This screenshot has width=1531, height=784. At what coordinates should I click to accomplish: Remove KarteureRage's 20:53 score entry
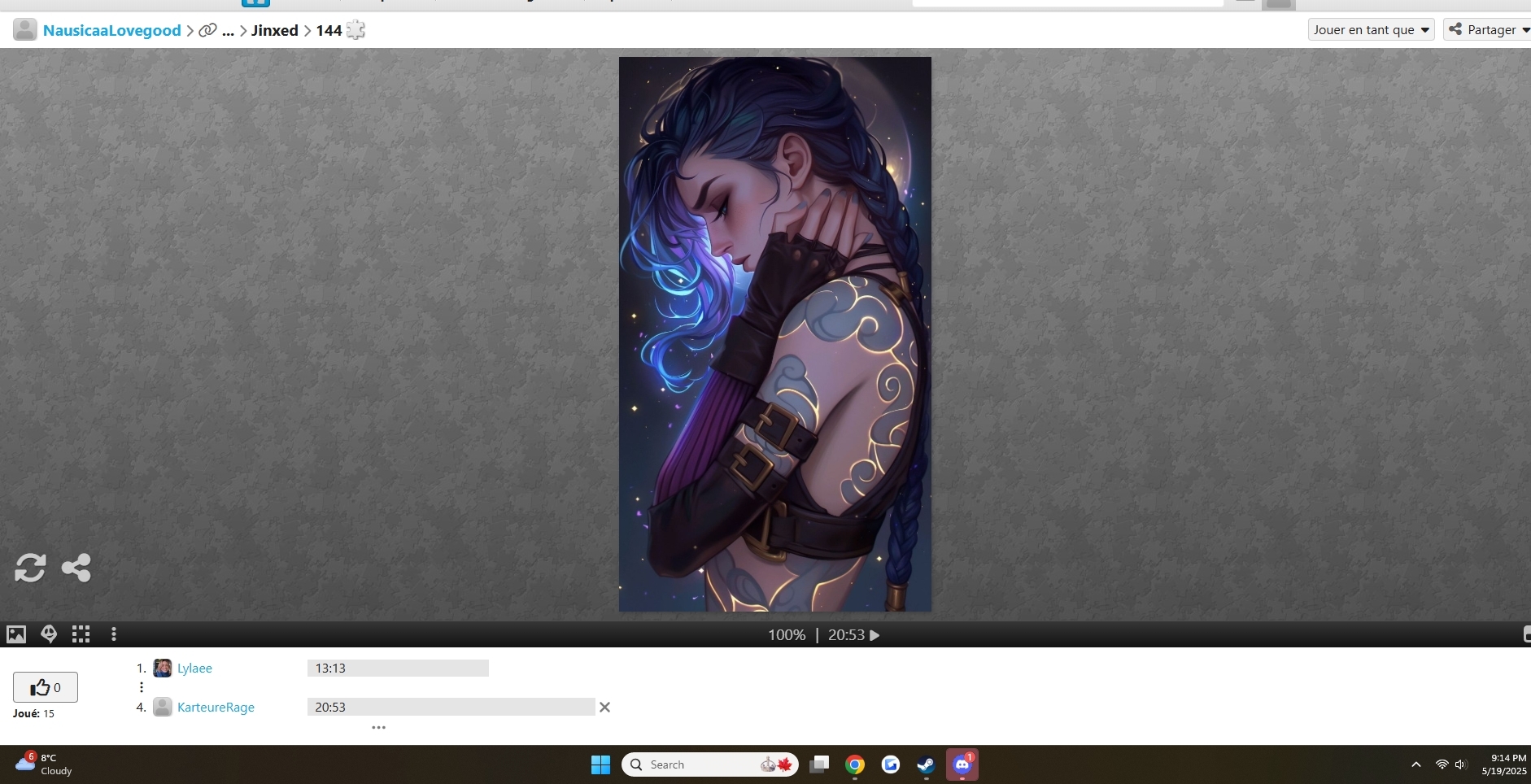coord(604,708)
